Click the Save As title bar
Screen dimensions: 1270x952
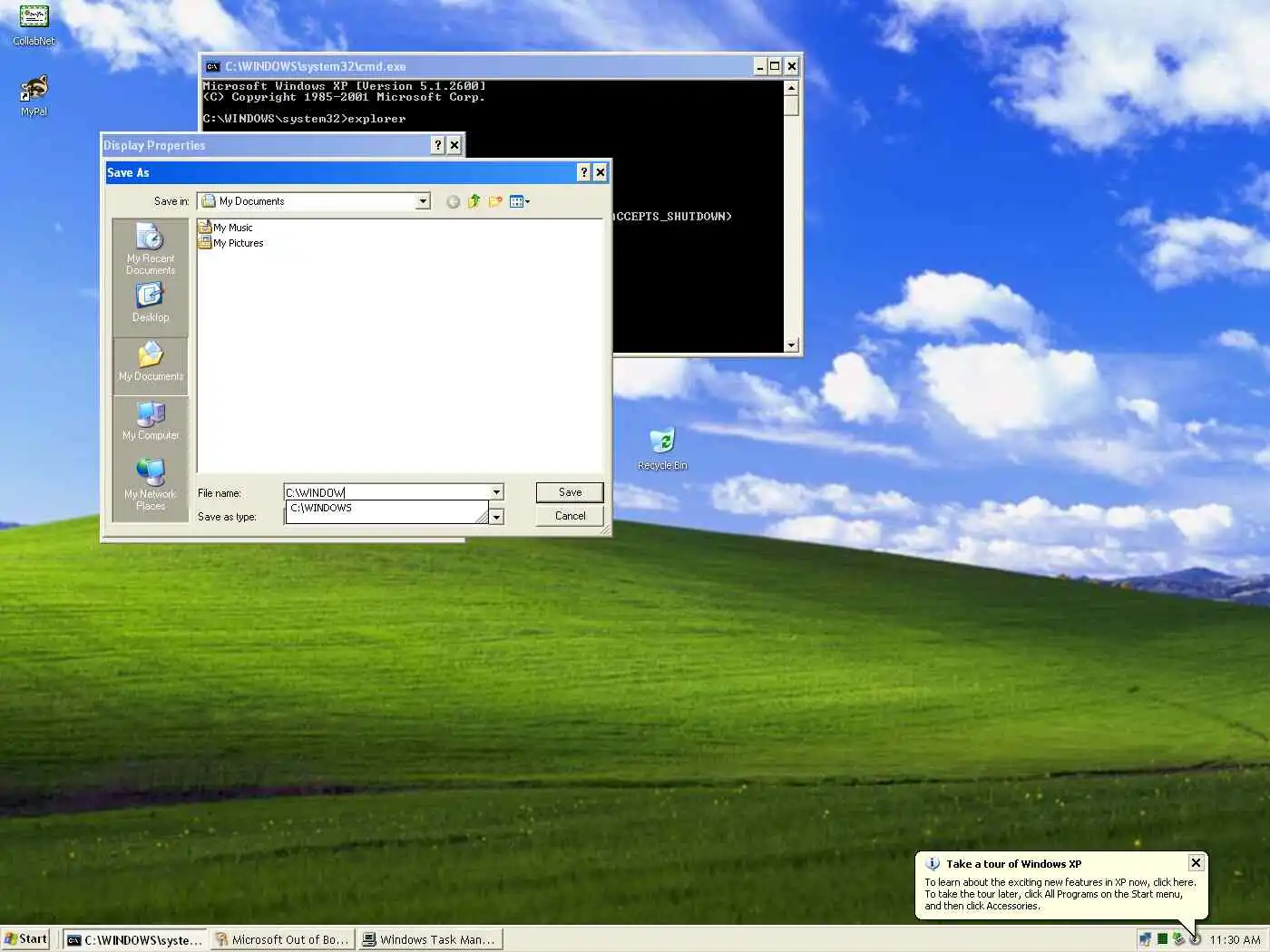[340, 172]
